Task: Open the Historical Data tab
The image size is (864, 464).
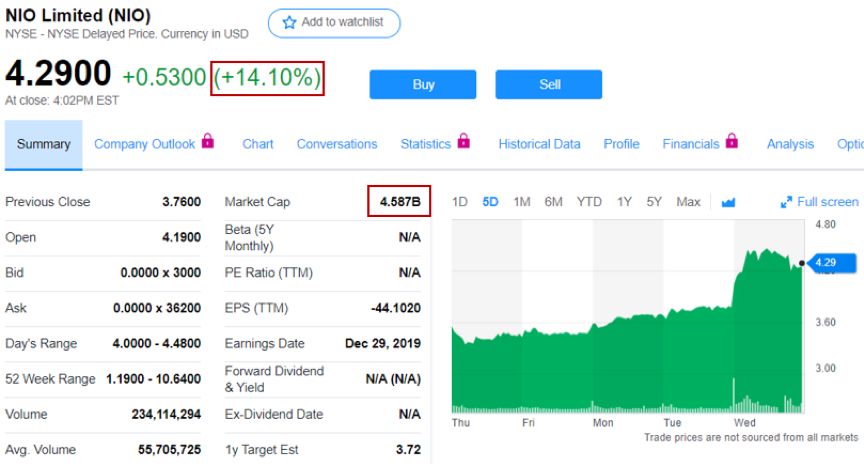Action: tap(539, 144)
